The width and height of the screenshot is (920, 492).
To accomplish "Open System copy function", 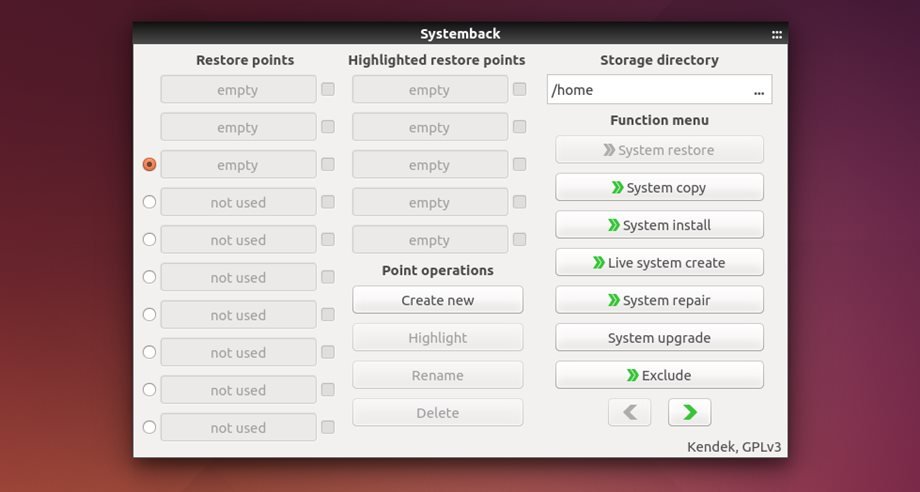I will (659, 188).
